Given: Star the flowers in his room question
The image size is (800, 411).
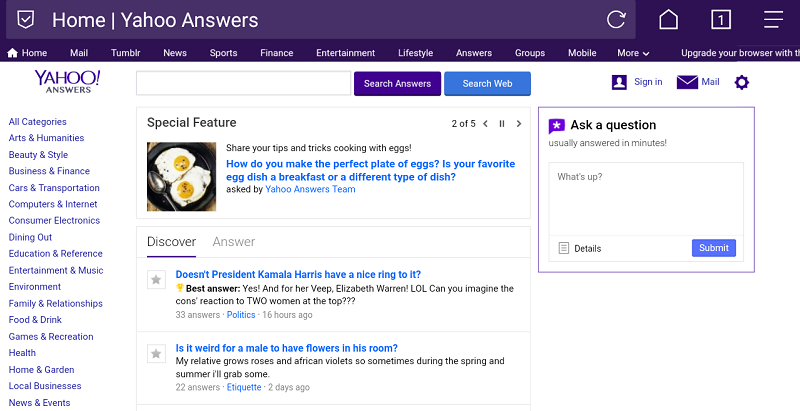Looking at the screenshot, I should pyautogui.click(x=156, y=353).
